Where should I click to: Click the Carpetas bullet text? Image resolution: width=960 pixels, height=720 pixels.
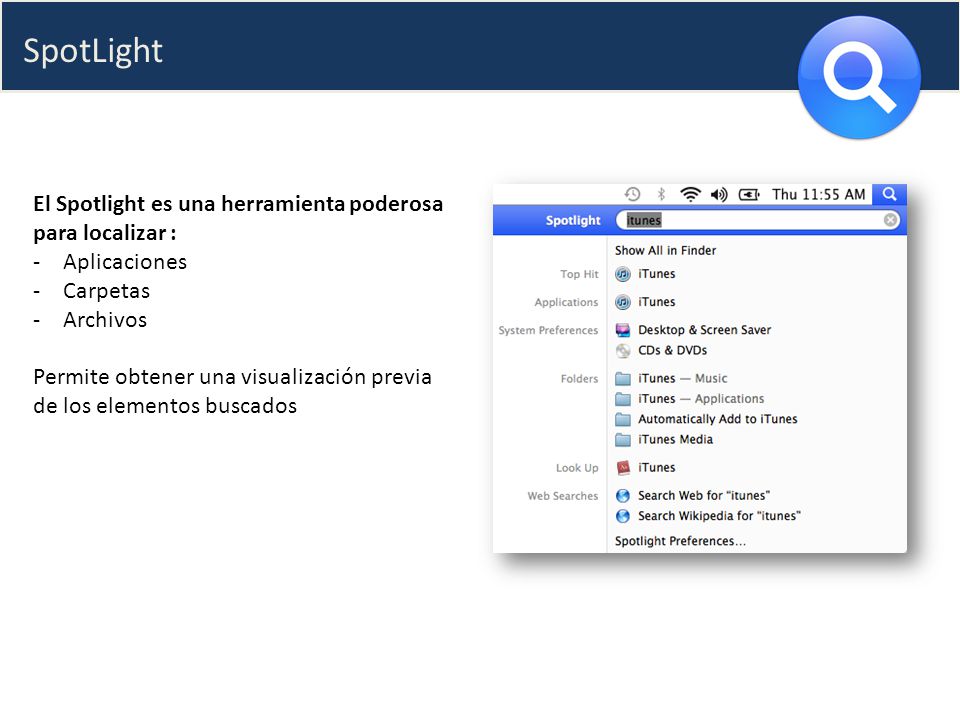tap(107, 291)
